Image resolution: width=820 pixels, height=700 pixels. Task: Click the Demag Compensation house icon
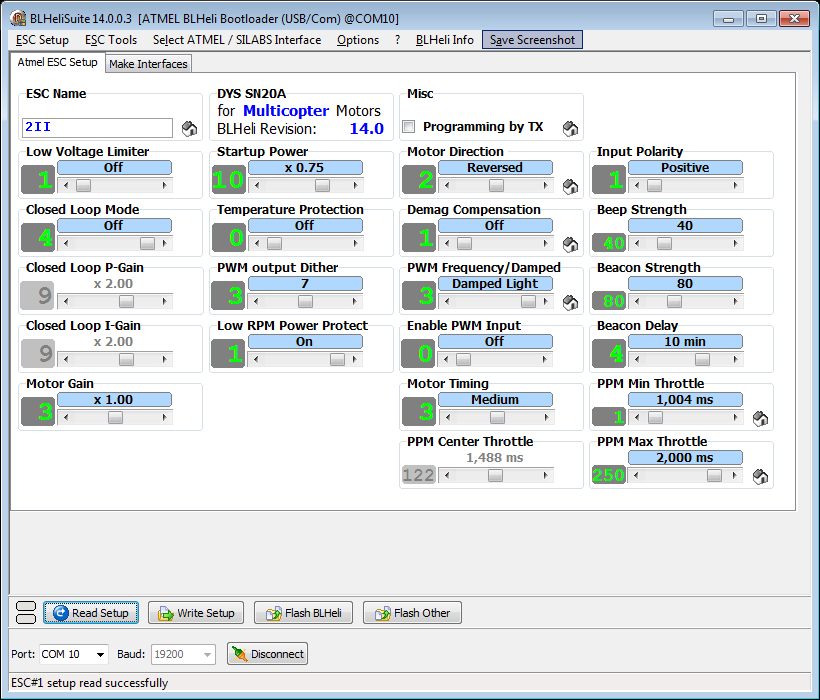click(570, 244)
